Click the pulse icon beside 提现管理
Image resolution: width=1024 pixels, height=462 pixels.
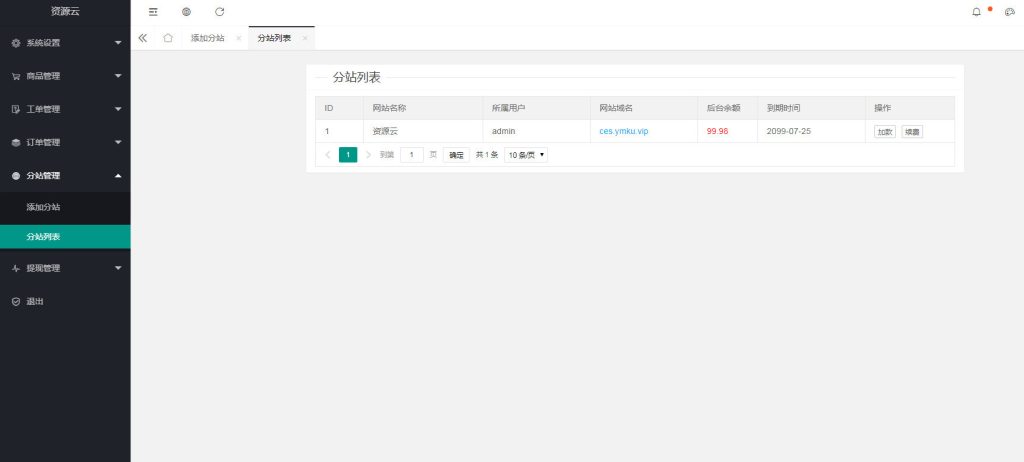click(16, 269)
